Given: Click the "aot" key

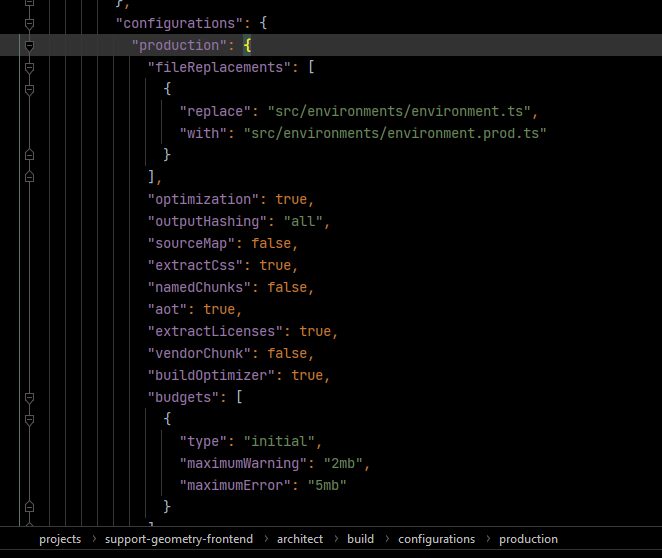Looking at the screenshot, I should pos(167,309).
